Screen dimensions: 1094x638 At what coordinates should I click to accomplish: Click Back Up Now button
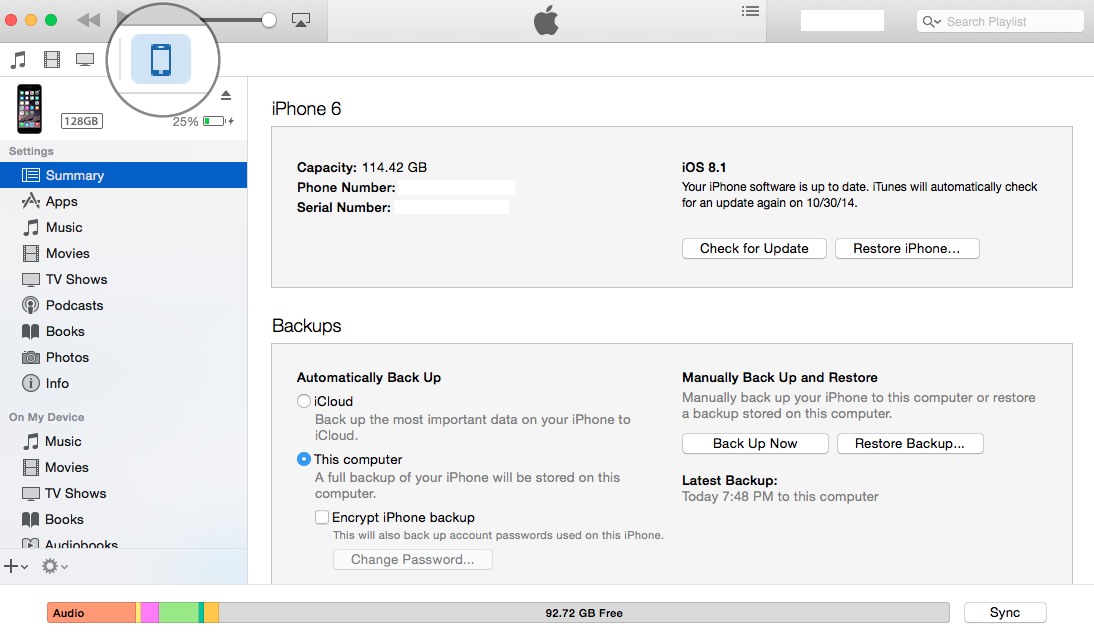(x=755, y=443)
